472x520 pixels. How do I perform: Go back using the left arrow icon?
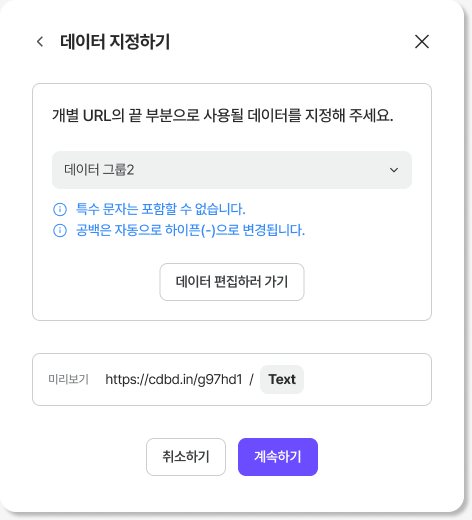tap(40, 42)
